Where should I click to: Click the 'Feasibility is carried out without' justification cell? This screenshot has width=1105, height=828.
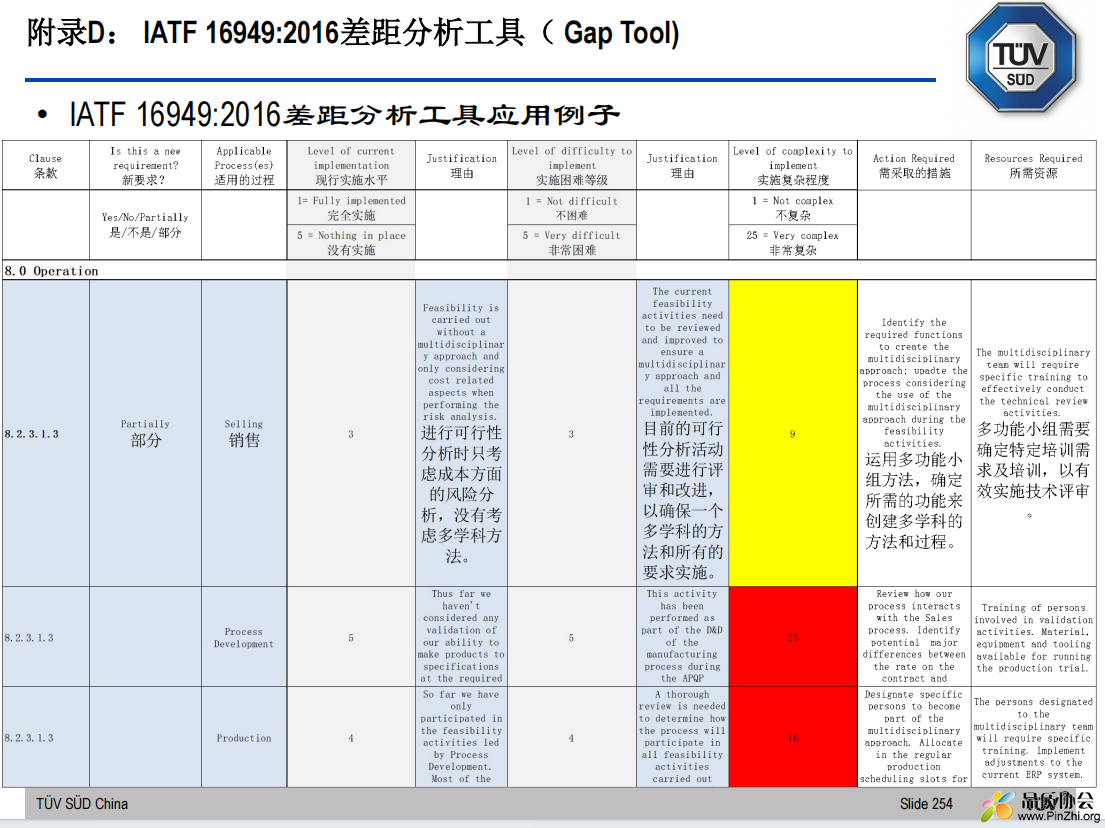tap(462, 433)
